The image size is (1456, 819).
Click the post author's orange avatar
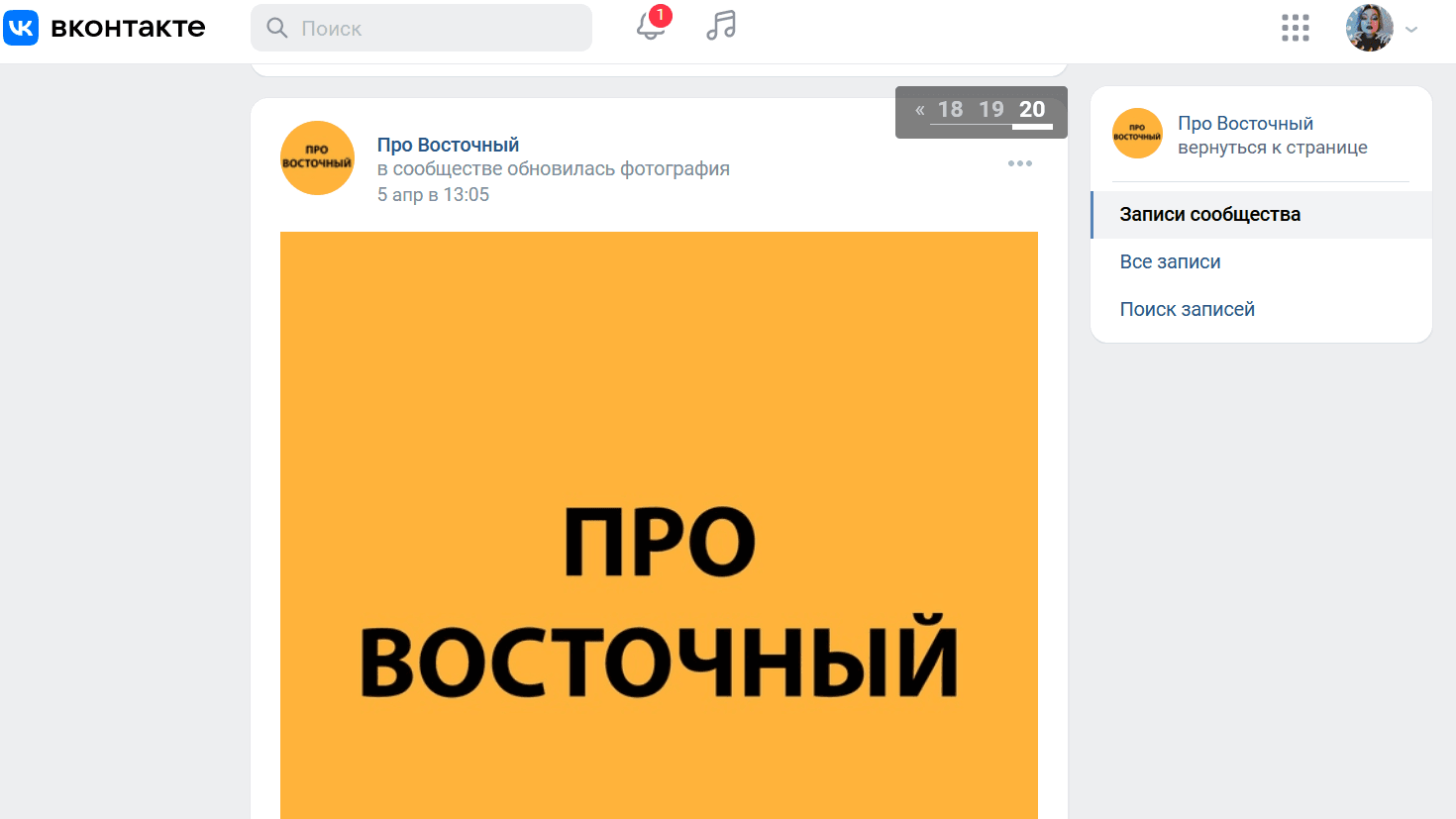point(317,158)
